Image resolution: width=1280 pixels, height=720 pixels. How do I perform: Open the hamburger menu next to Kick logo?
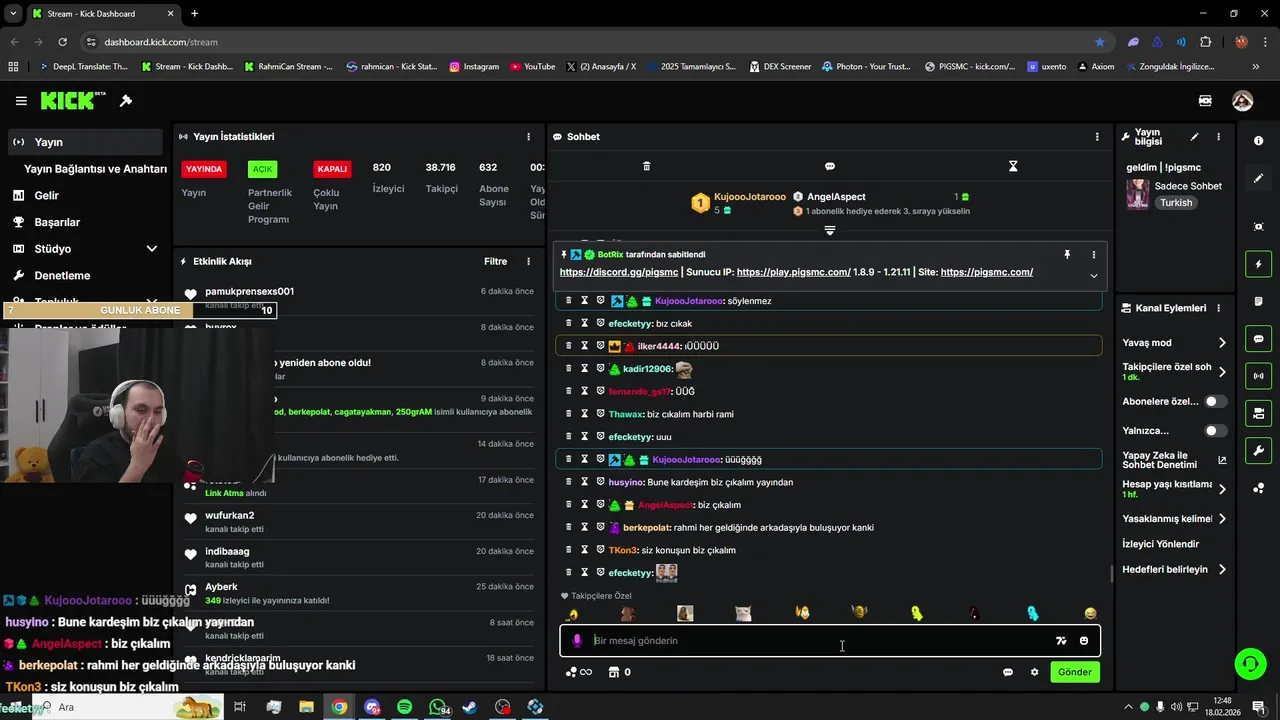click(21, 101)
